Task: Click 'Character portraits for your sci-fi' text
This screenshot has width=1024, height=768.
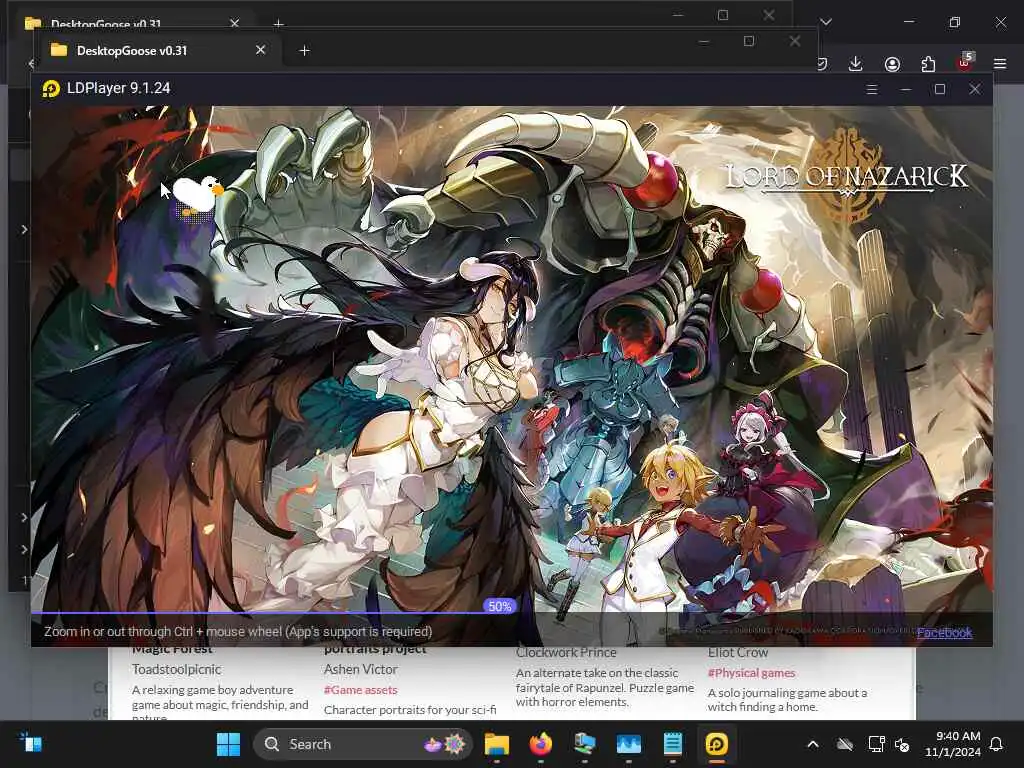Action: pyautogui.click(x=410, y=710)
